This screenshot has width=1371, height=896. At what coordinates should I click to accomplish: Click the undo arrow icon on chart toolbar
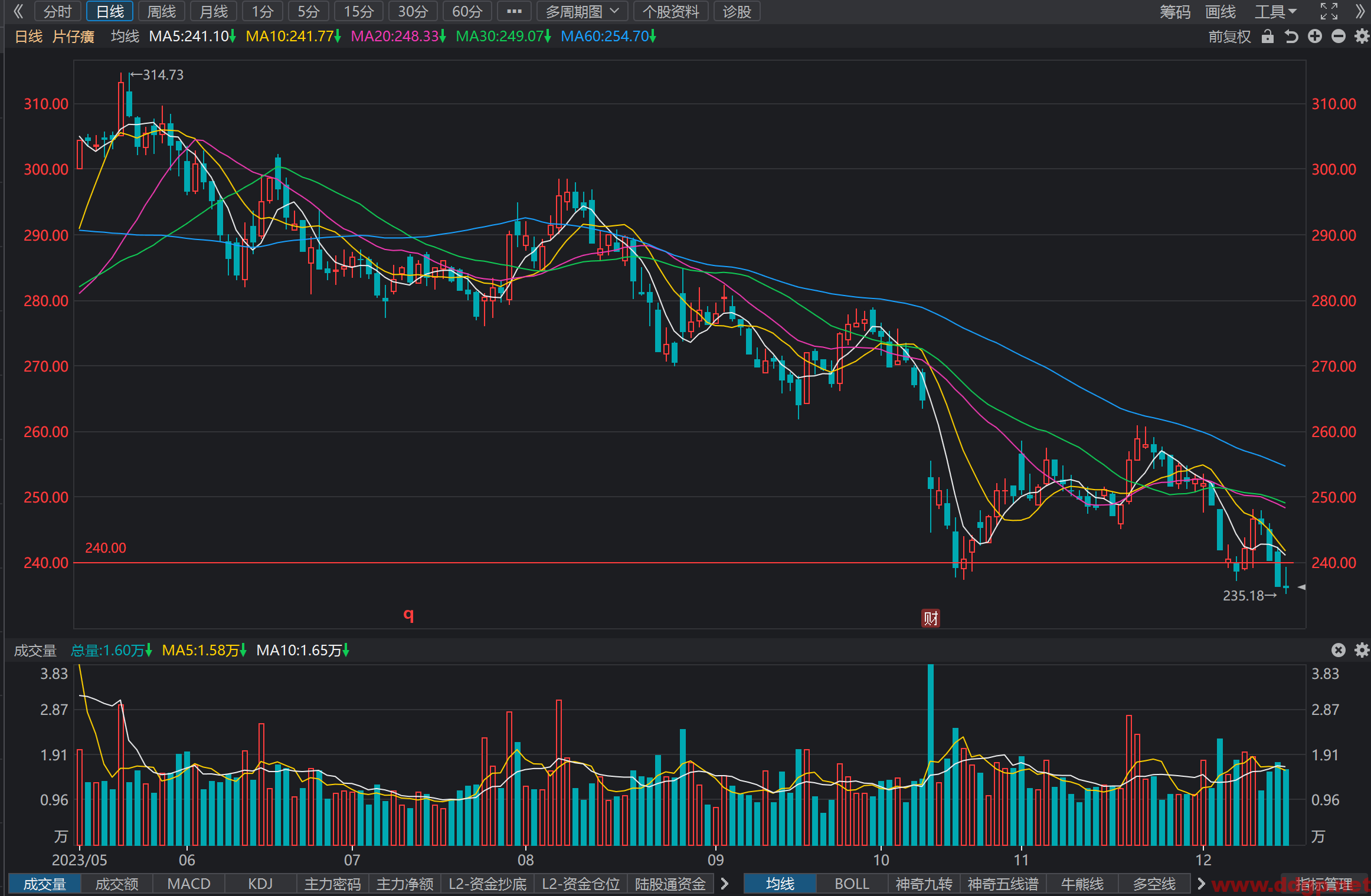click(1291, 37)
